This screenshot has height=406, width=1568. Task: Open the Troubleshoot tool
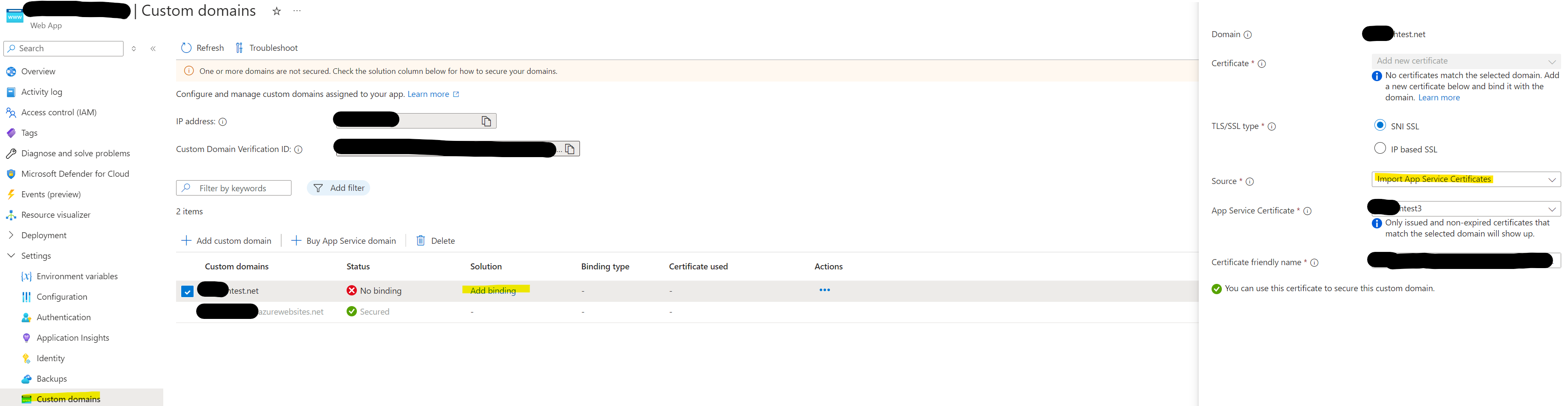pos(267,48)
